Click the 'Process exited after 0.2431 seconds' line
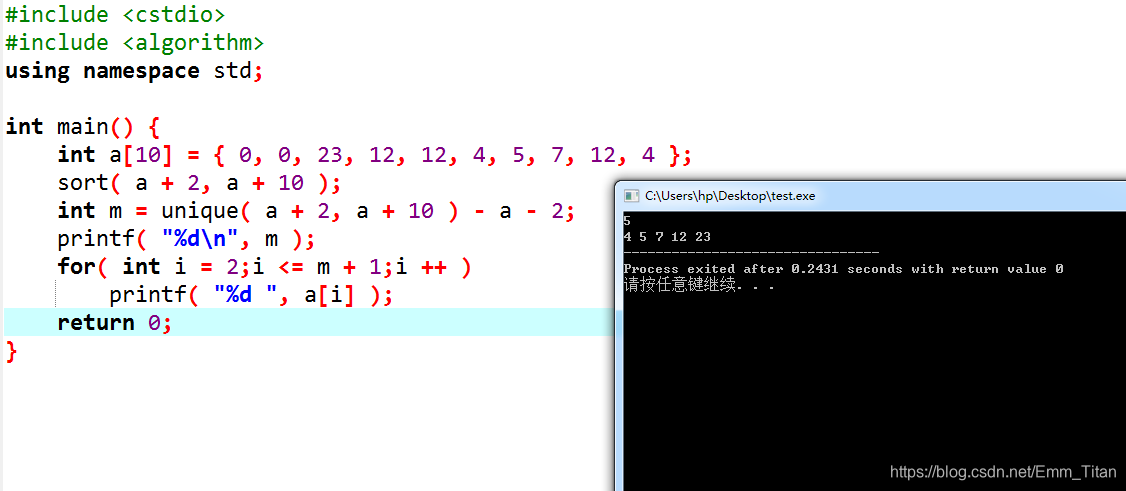1126x491 pixels. tap(843, 269)
